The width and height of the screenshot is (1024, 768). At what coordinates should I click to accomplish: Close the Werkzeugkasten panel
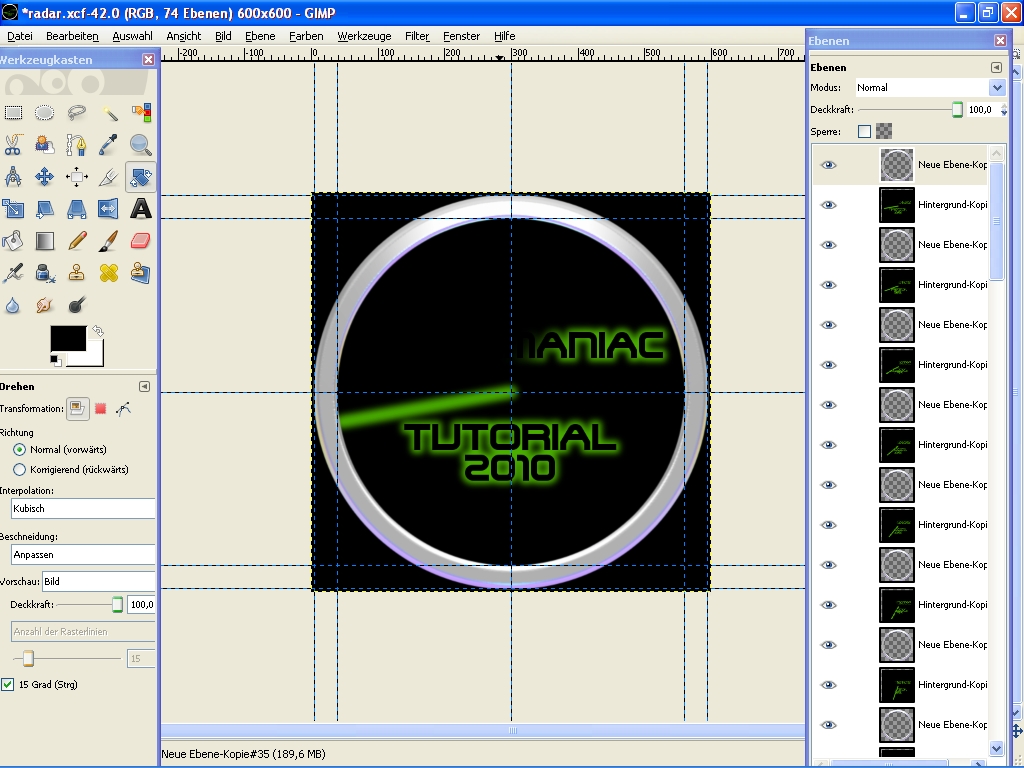[148, 59]
